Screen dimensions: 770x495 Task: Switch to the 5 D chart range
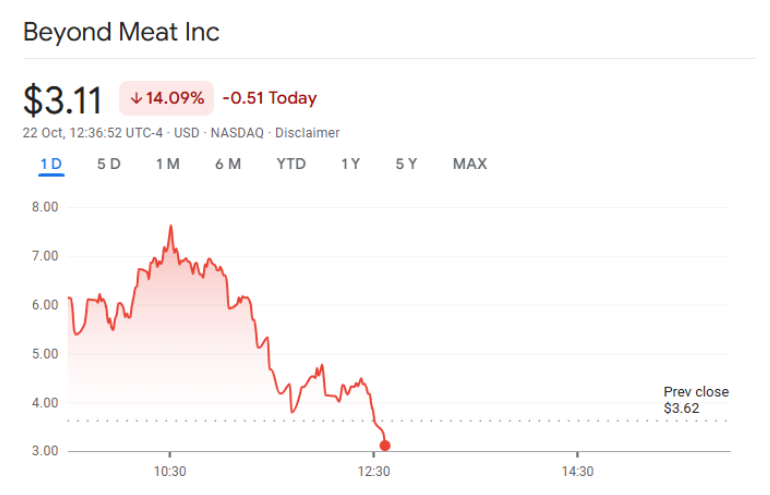pyautogui.click(x=109, y=164)
